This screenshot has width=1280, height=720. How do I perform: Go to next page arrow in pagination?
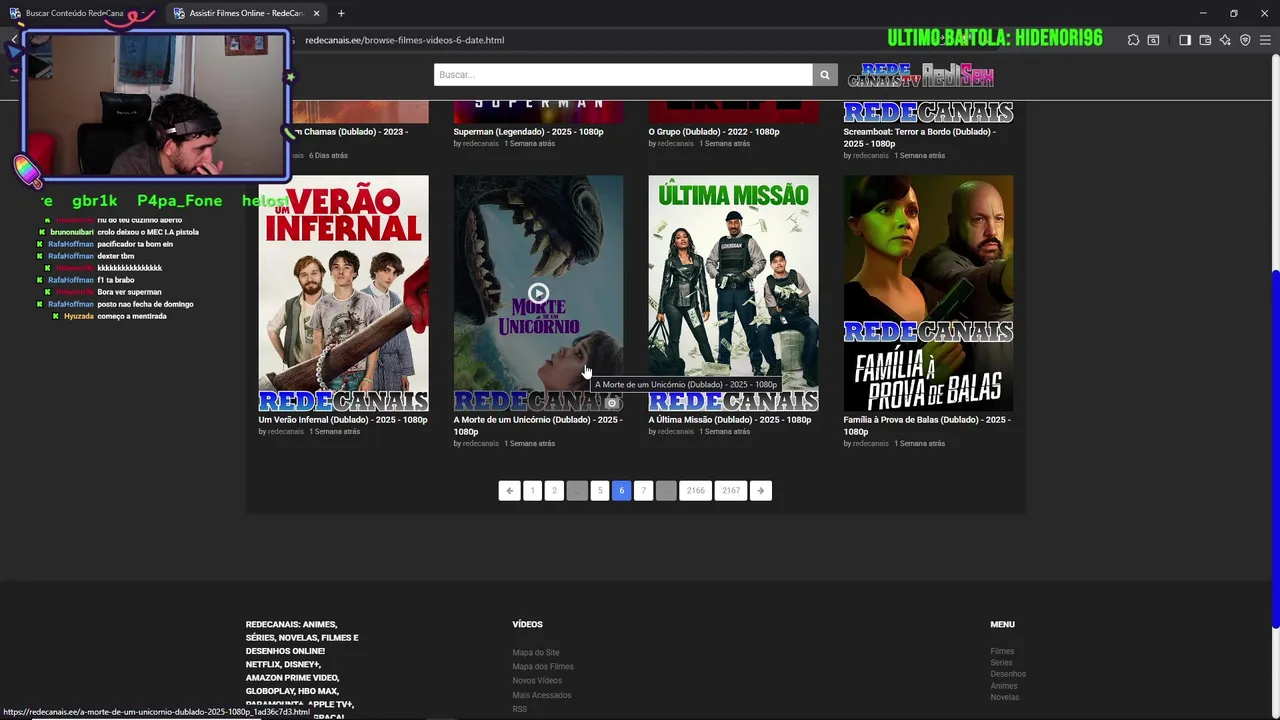pyautogui.click(x=761, y=490)
